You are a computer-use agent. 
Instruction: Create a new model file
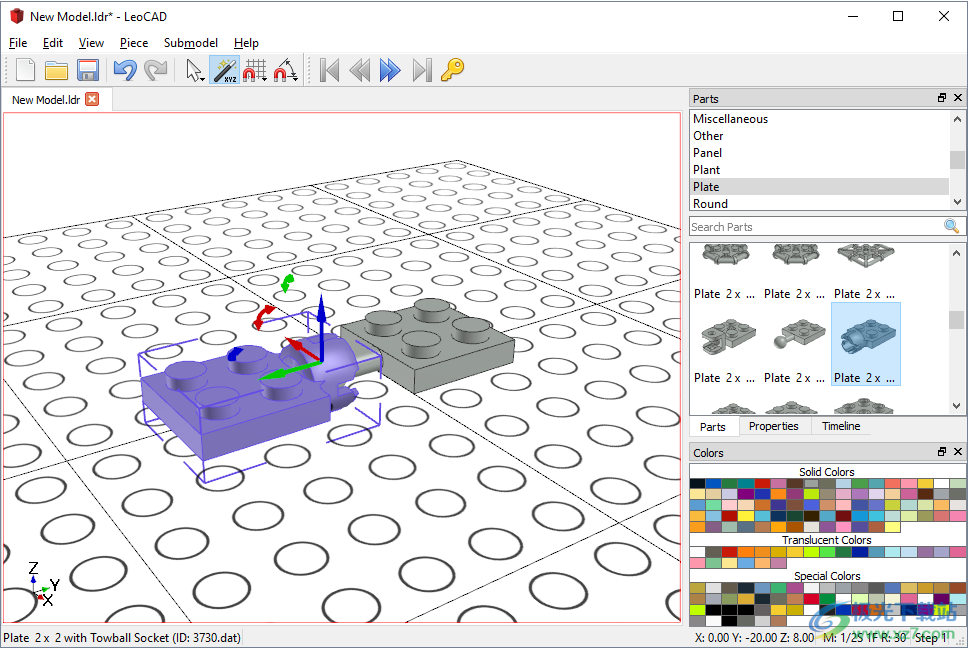25,70
